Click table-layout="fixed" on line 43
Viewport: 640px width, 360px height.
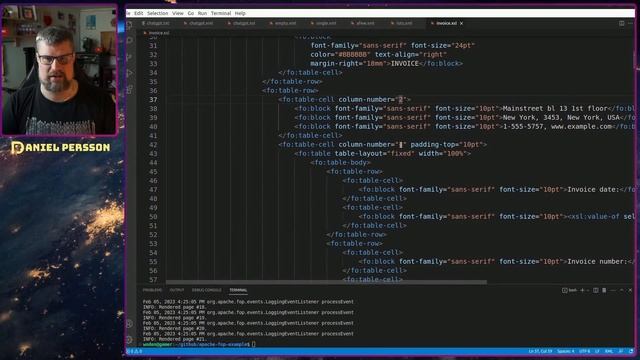pyautogui.click(x=375, y=153)
